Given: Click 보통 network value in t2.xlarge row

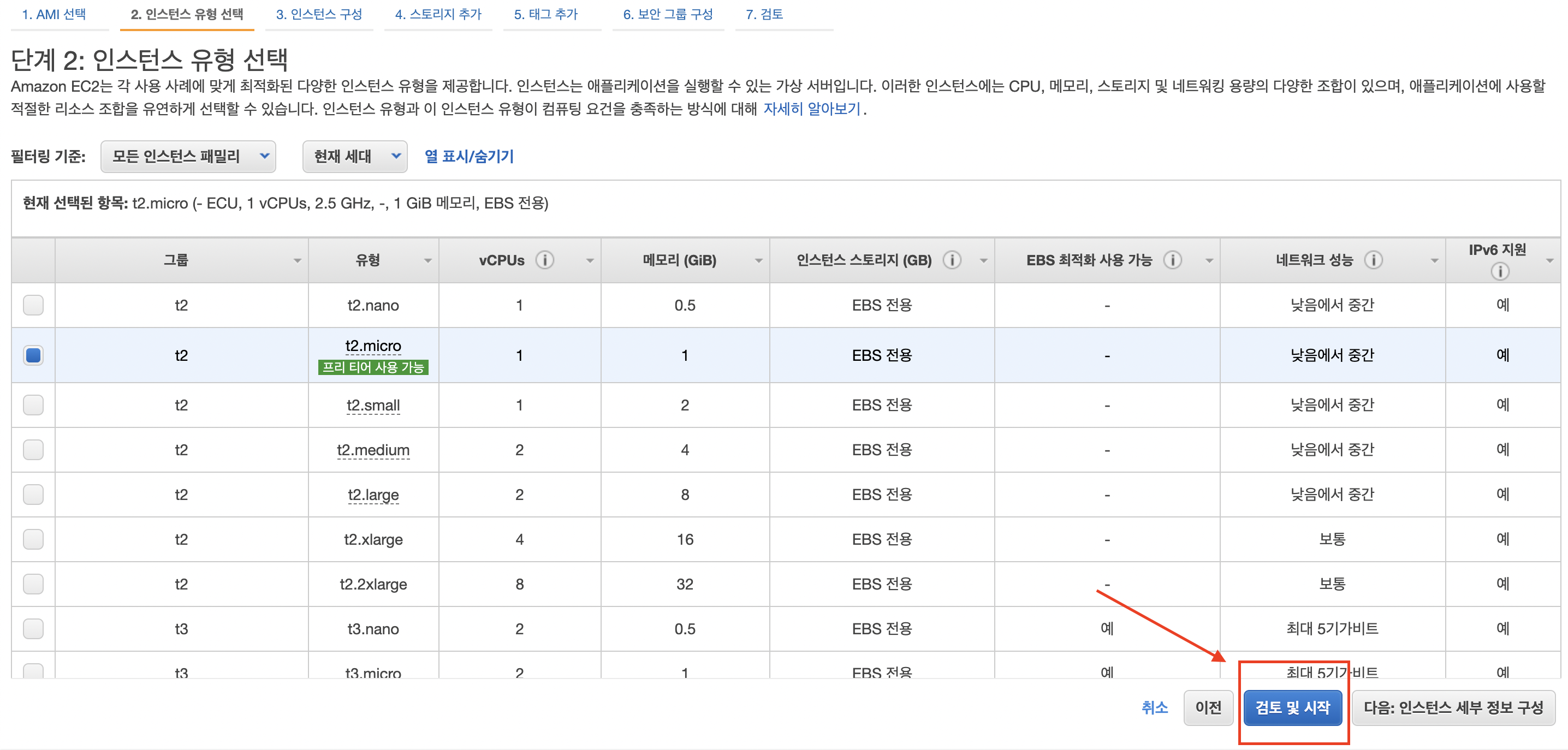Looking at the screenshot, I should coord(1333,539).
